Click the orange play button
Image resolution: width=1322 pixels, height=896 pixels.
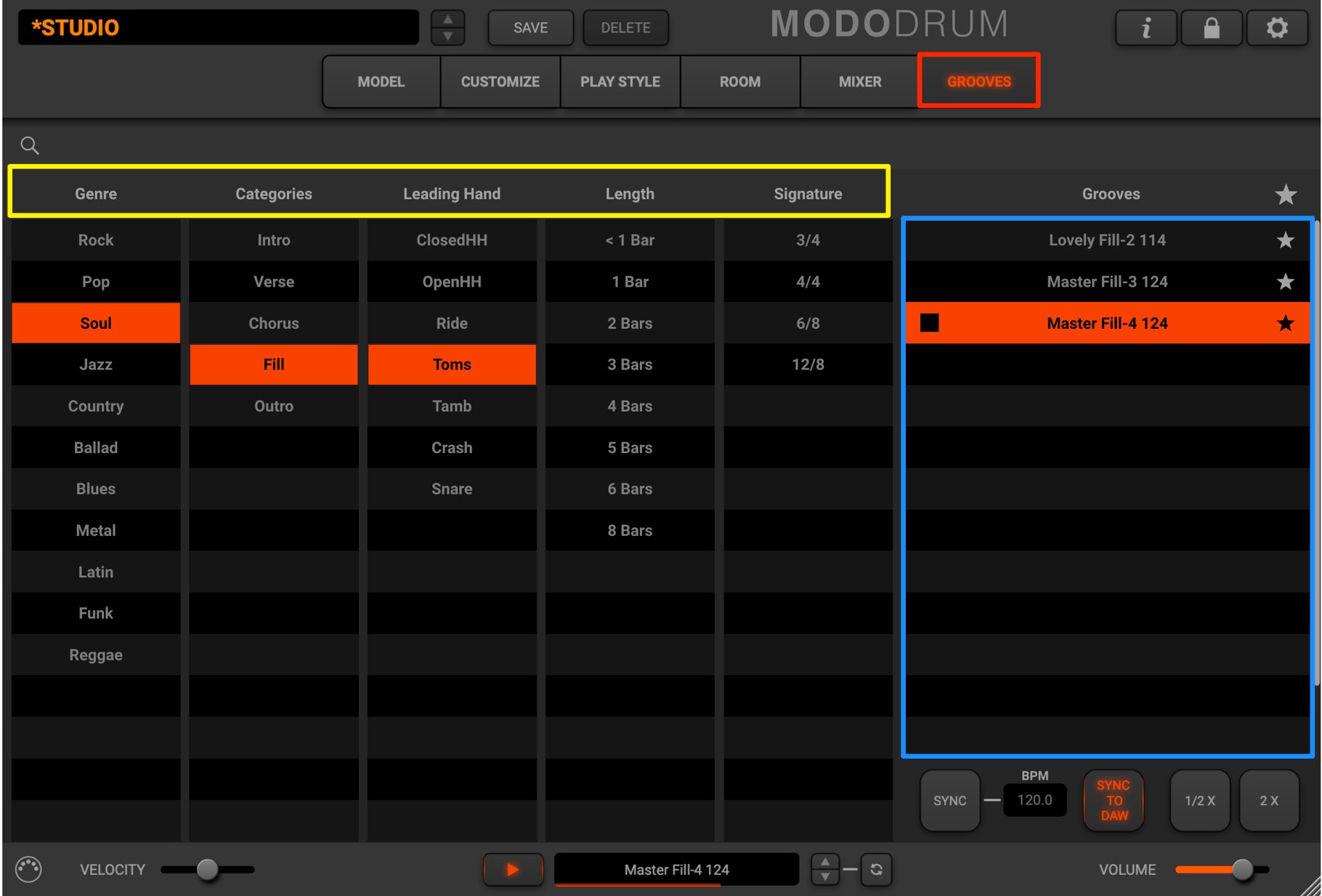point(513,869)
